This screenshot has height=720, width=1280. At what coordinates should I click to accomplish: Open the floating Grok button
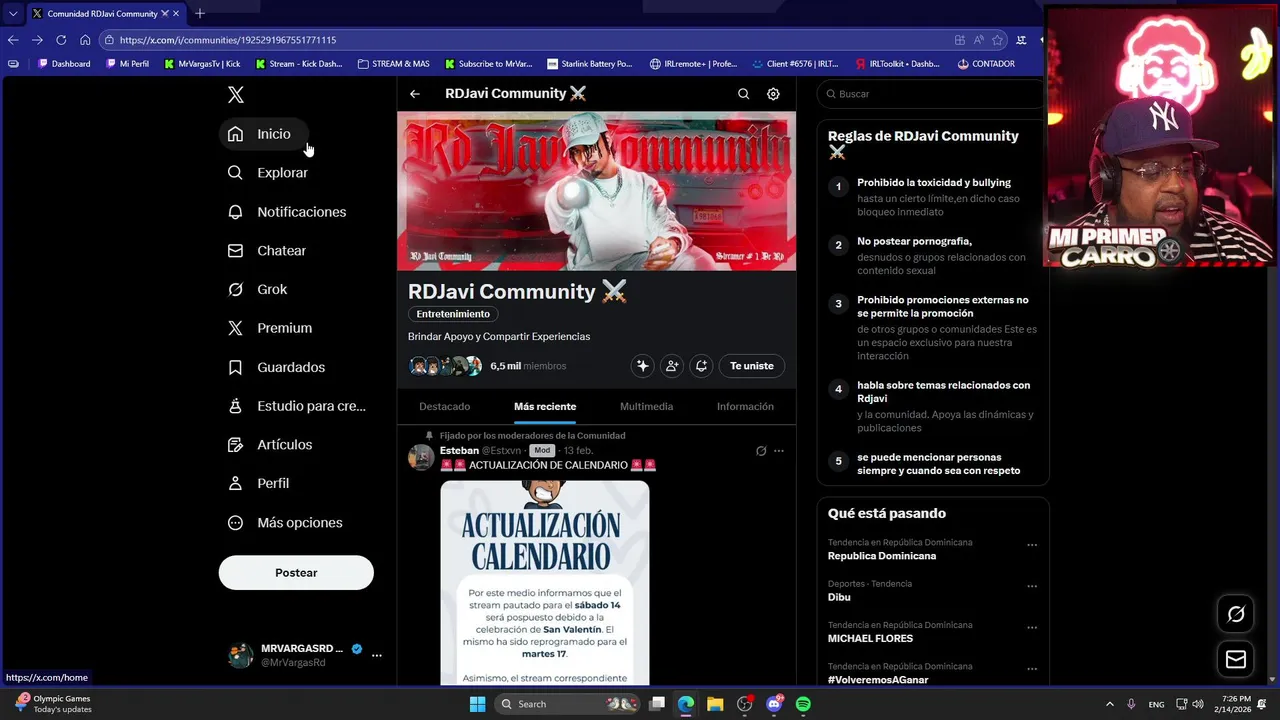tap(1236, 614)
